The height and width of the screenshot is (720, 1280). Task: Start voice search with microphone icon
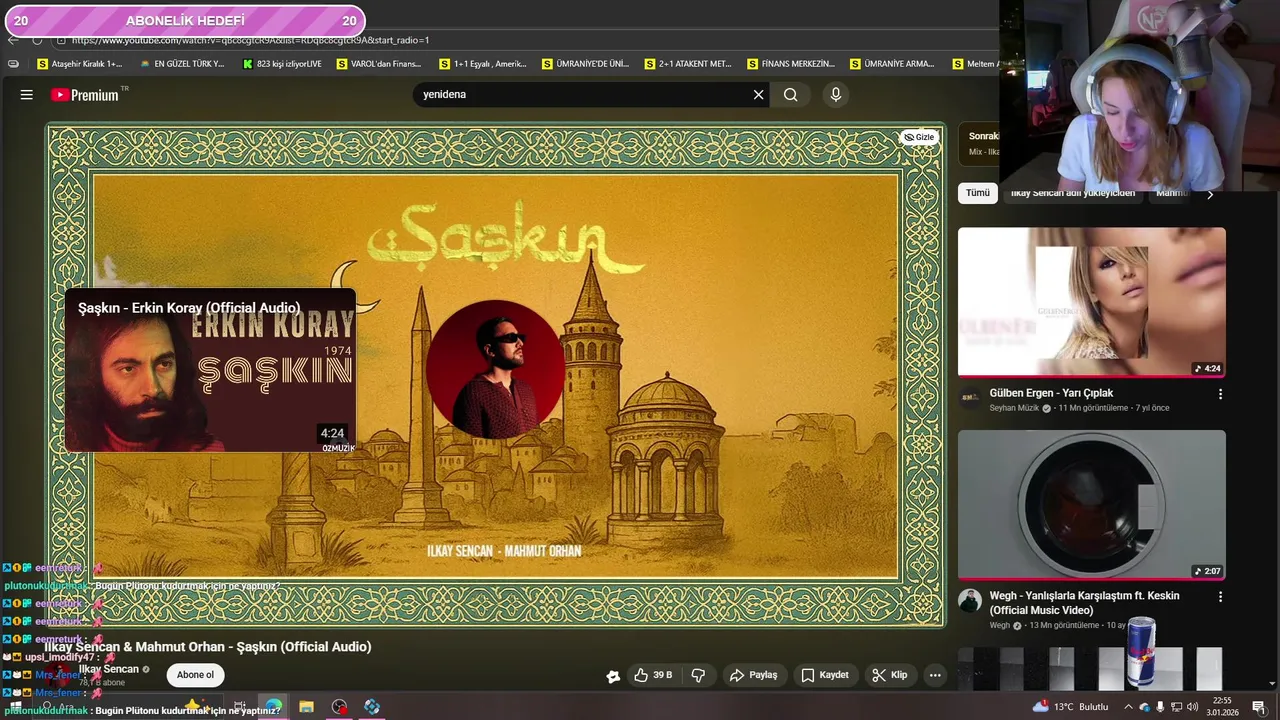(x=836, y=95)
